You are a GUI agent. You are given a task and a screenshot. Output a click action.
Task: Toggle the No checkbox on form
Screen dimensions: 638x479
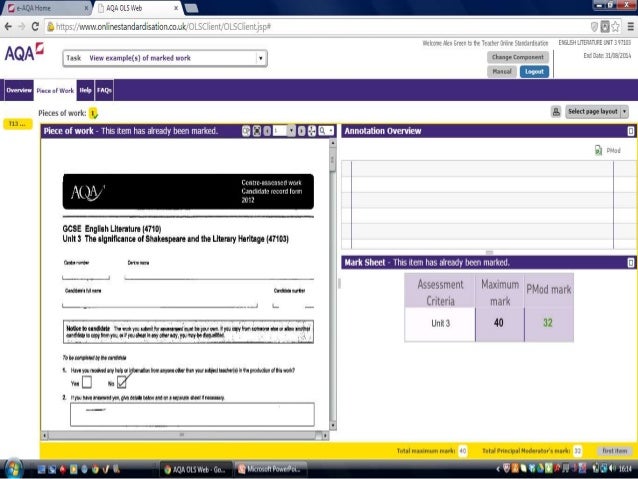click(x=121, y=382)
